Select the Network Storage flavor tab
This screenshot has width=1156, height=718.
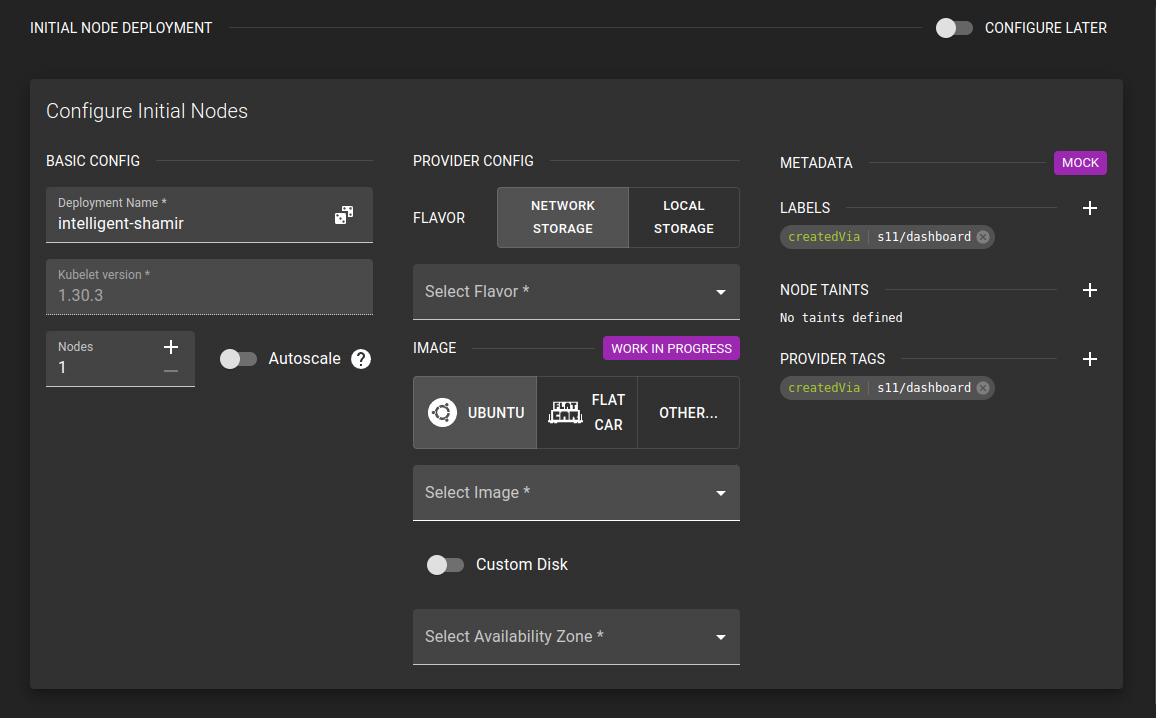562,217
